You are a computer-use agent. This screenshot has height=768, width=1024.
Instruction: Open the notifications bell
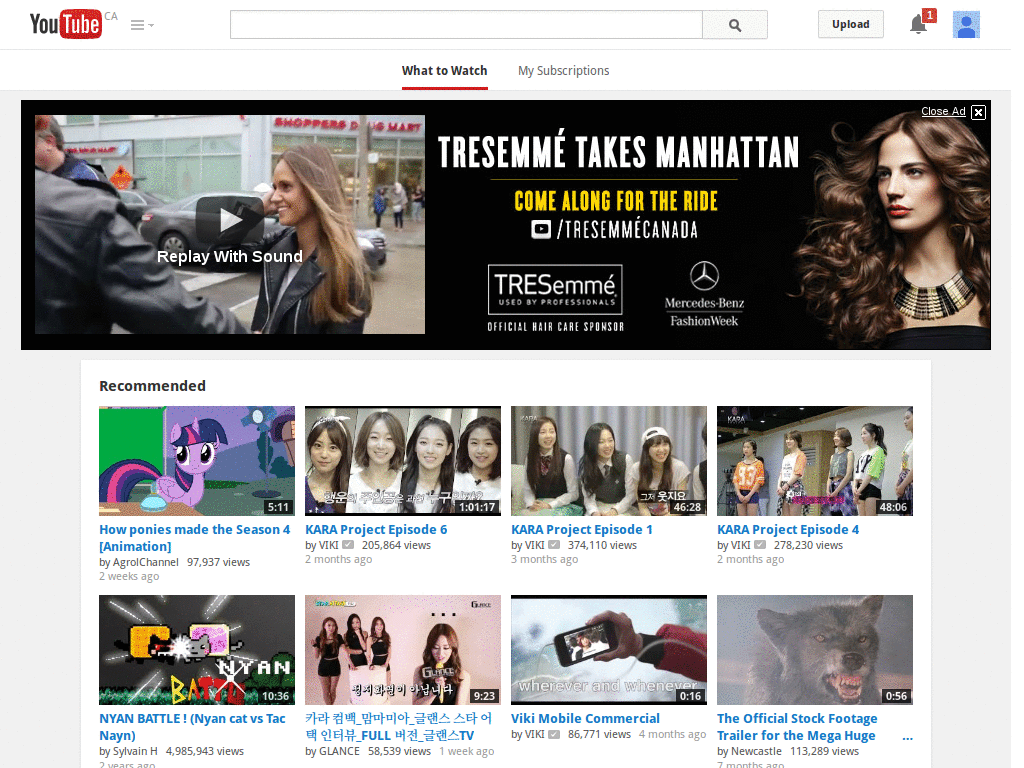coord(919,24)
